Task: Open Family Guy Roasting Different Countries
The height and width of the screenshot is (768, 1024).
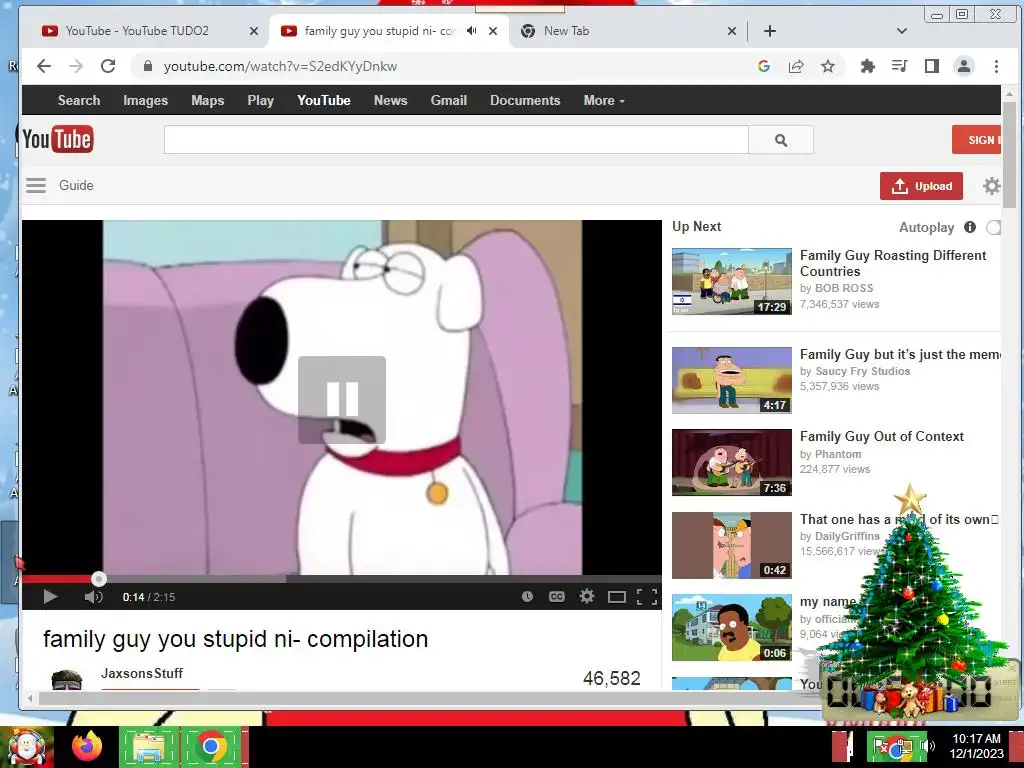Action: [893, 263]
